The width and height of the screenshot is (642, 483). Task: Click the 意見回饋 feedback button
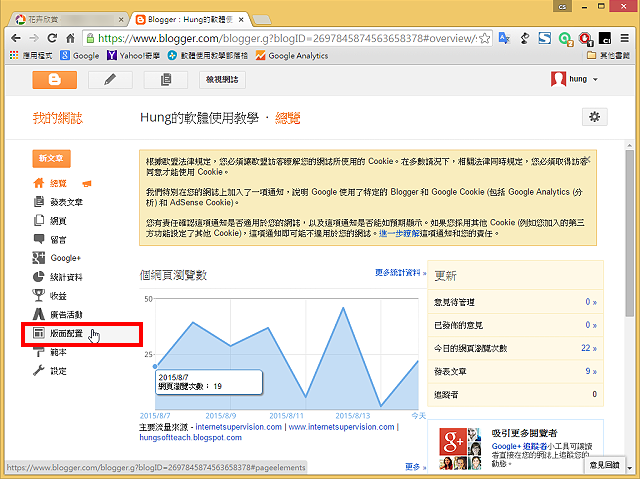(x=604, y=465)
